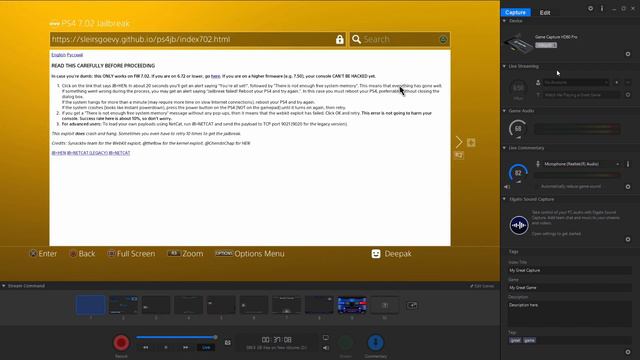Click the browser add window plus icon

click(471, 142)
